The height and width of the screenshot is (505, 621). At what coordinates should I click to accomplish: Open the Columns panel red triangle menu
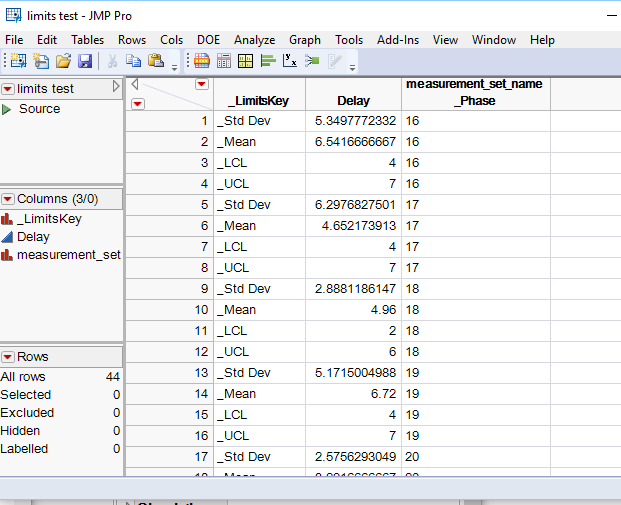[x=8, y=199]
